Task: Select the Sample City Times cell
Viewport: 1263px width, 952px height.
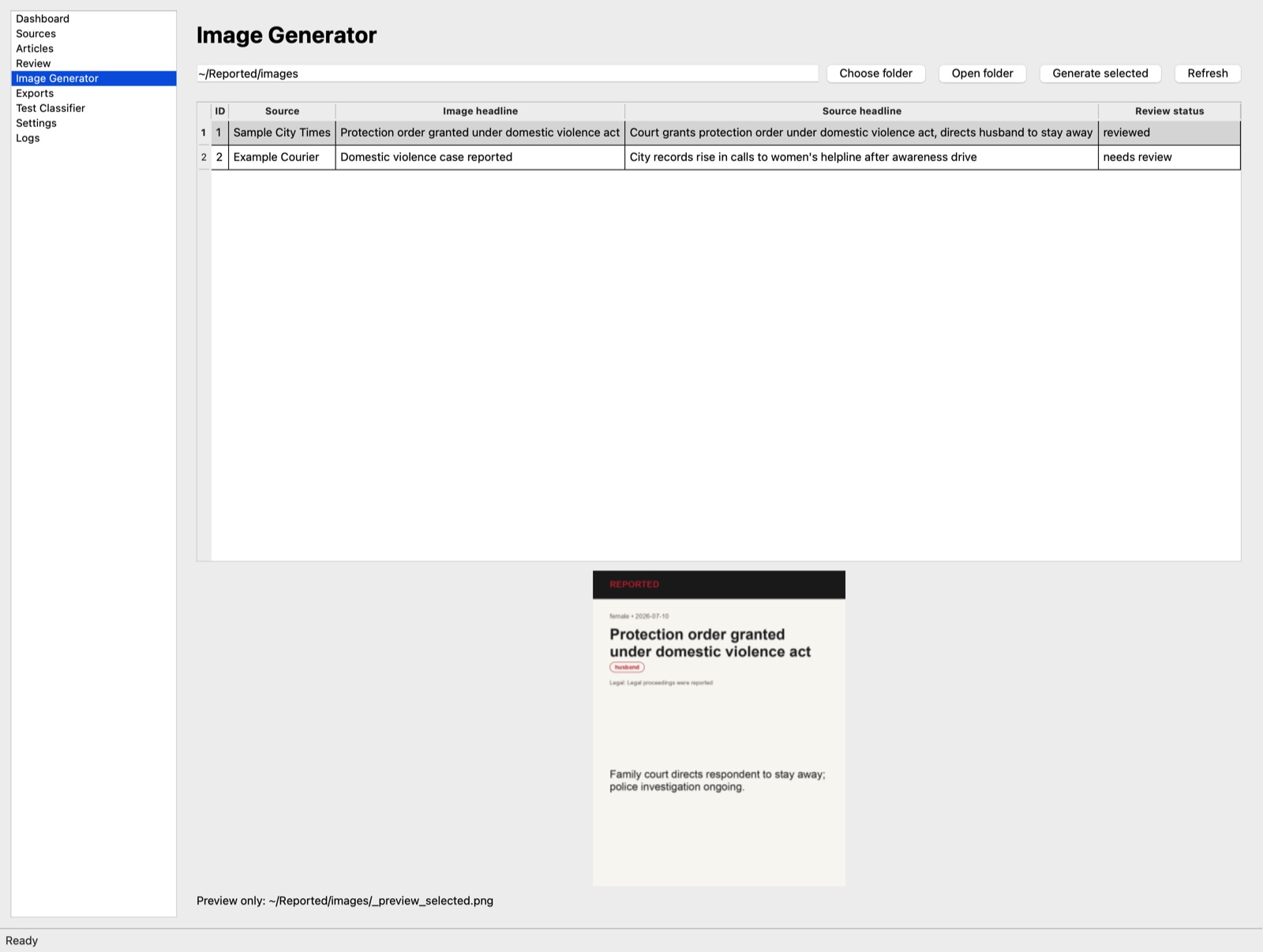Action: coord(282,133)
